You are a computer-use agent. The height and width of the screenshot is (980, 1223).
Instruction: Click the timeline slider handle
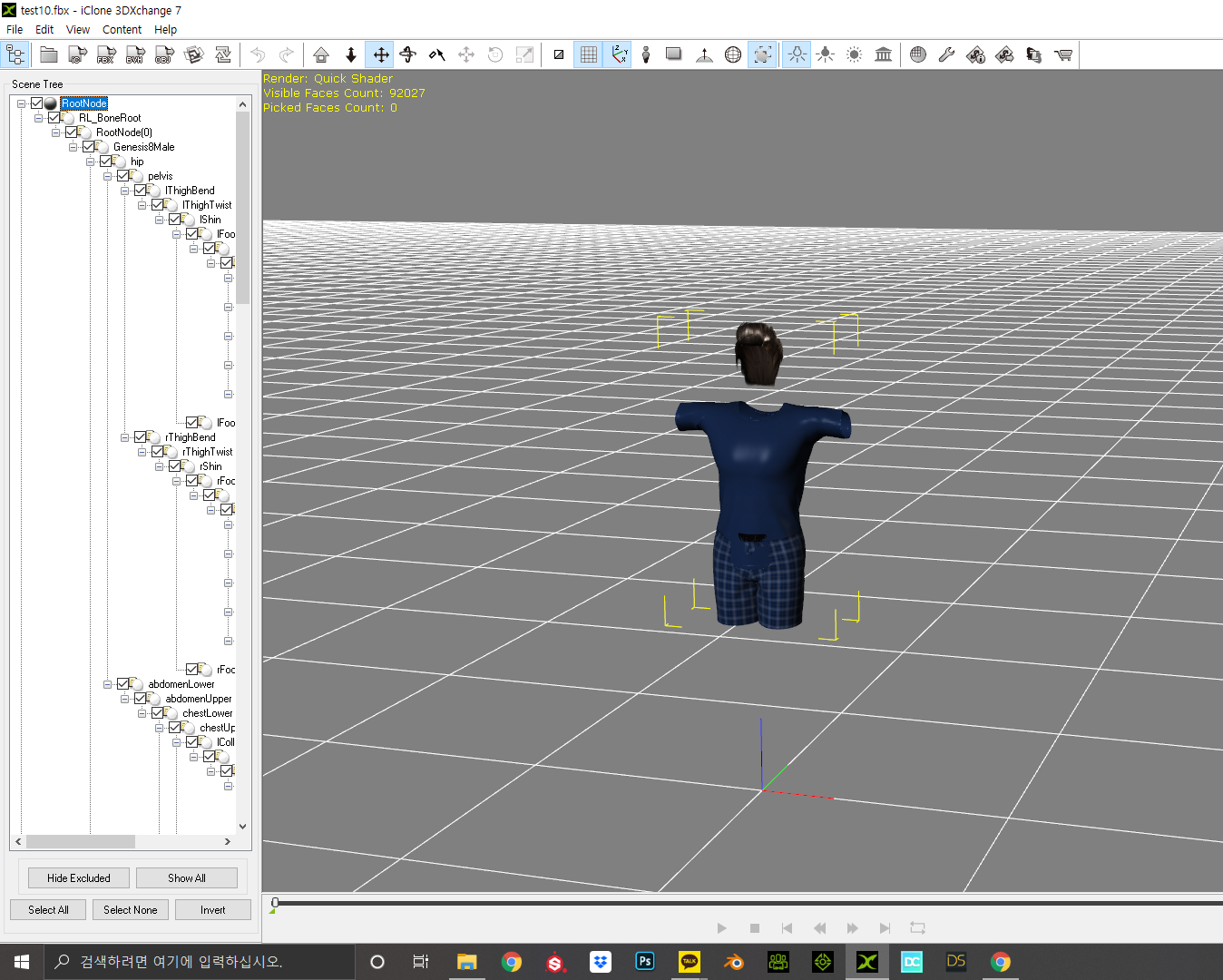[x=275, y=903]
